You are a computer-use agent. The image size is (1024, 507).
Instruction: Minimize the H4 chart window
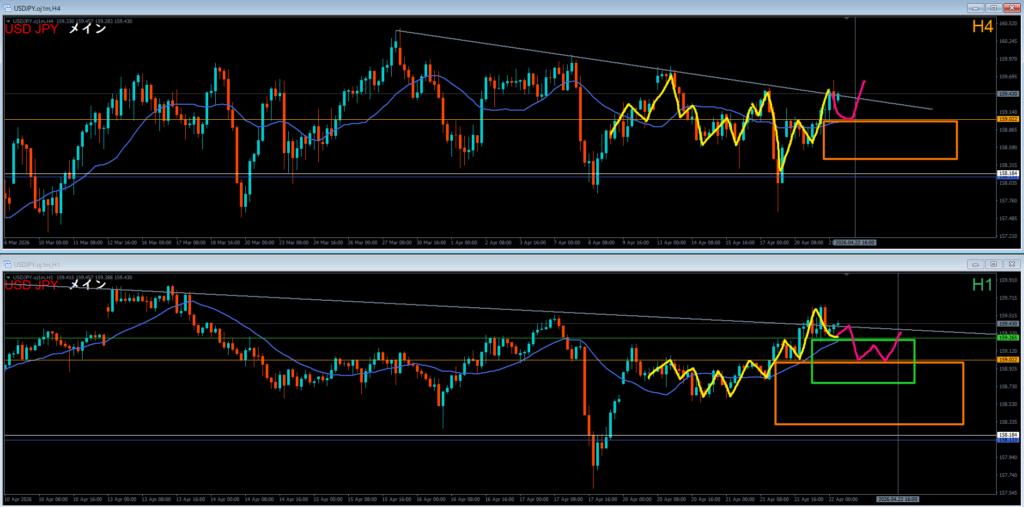(977, 8)
